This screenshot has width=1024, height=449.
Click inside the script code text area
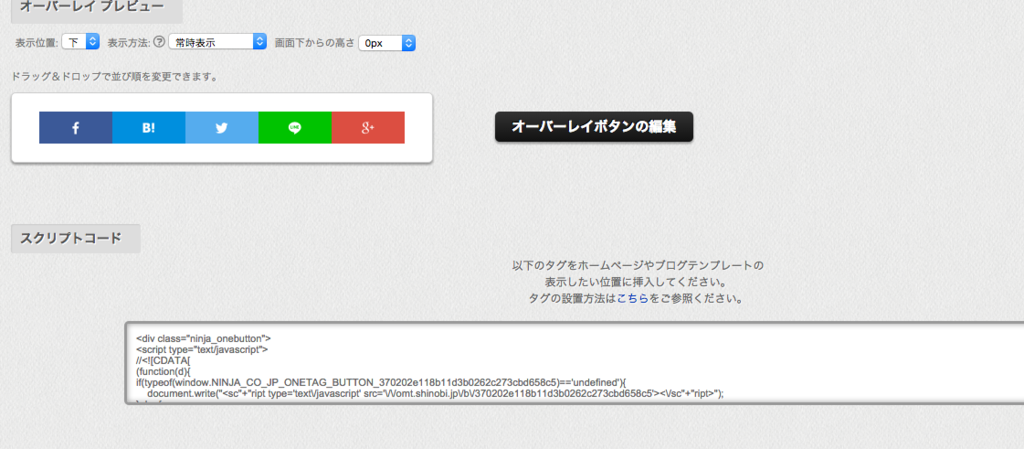(x=575, y=363)
